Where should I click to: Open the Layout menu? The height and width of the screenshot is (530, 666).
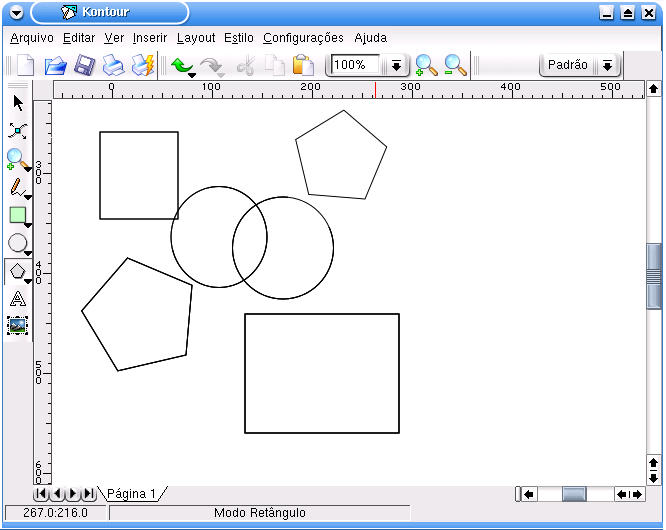(x=196, y=38)
